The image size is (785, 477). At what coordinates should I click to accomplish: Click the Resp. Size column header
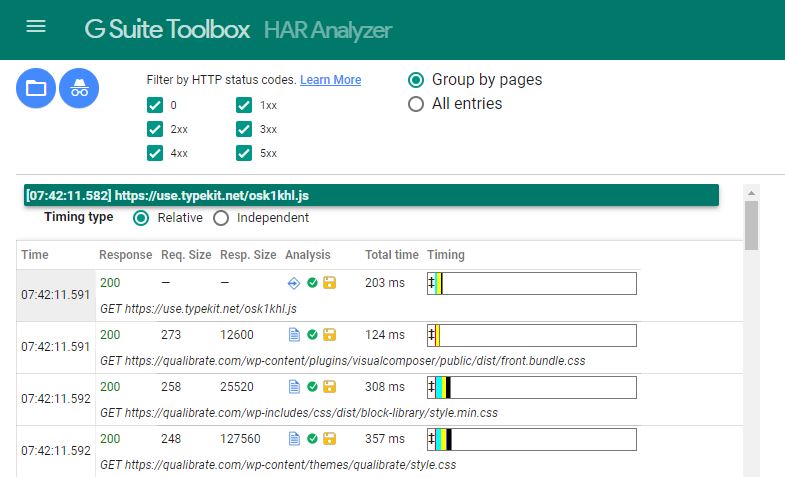(x=248, y=255)
